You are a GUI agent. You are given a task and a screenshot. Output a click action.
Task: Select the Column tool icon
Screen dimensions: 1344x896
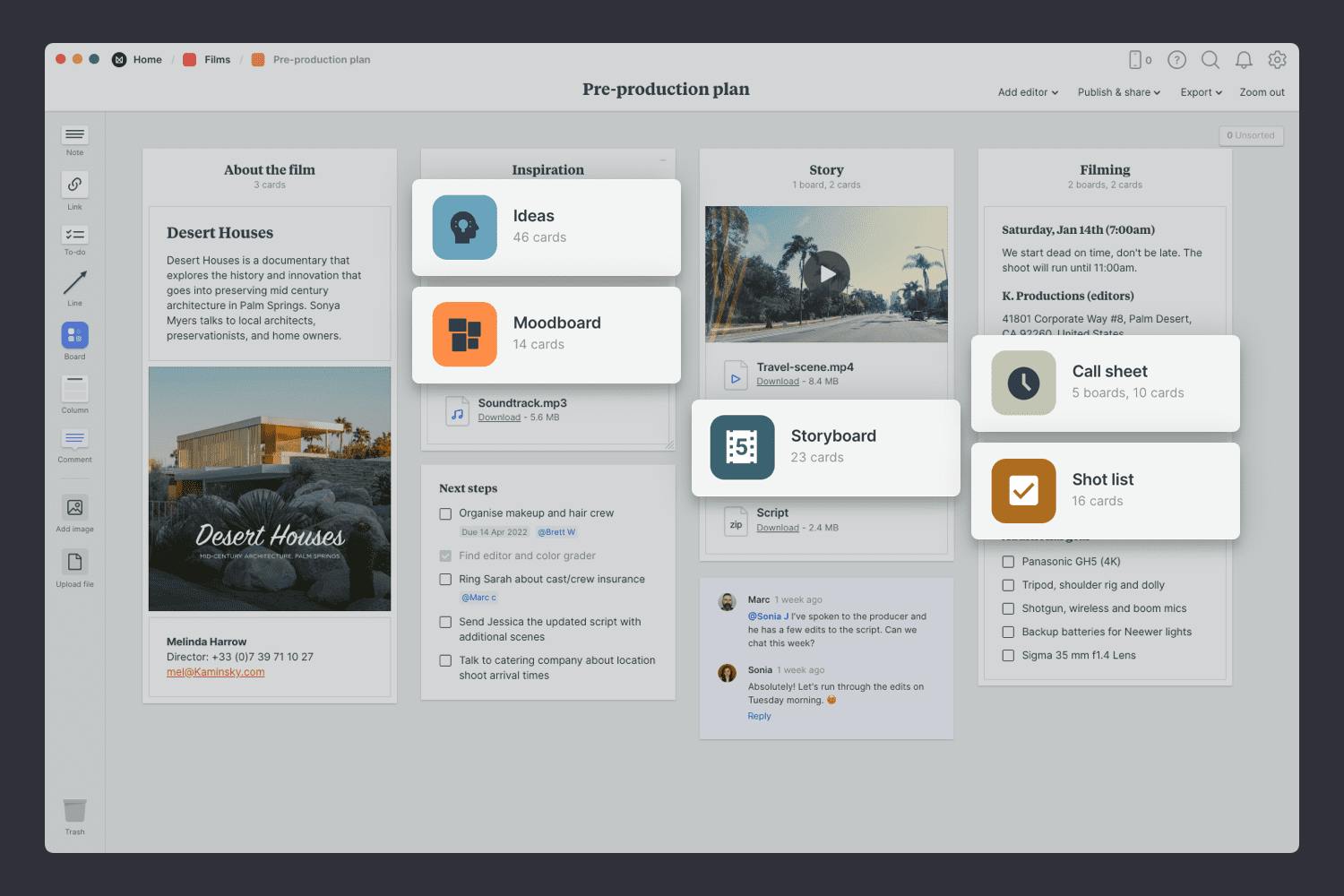pyautogui.click(x=74, y=389)
